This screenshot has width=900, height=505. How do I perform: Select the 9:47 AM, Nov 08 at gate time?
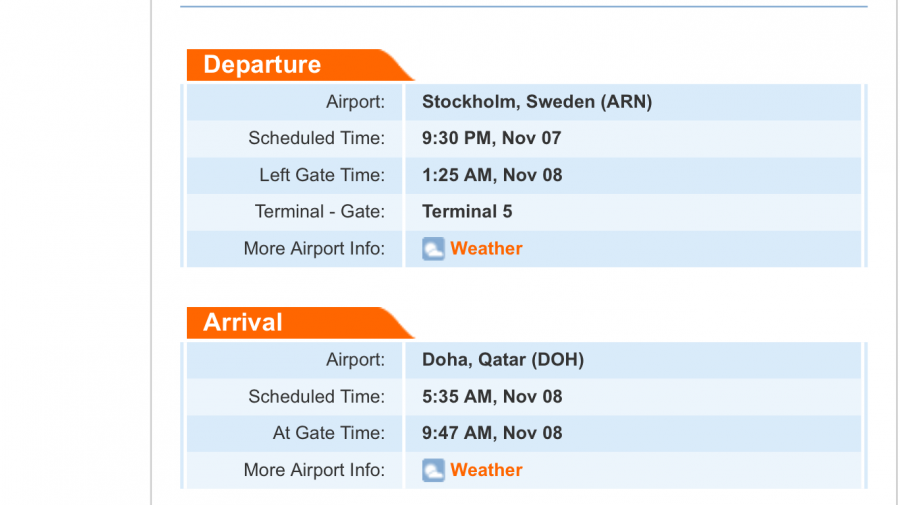coord(492,433)
